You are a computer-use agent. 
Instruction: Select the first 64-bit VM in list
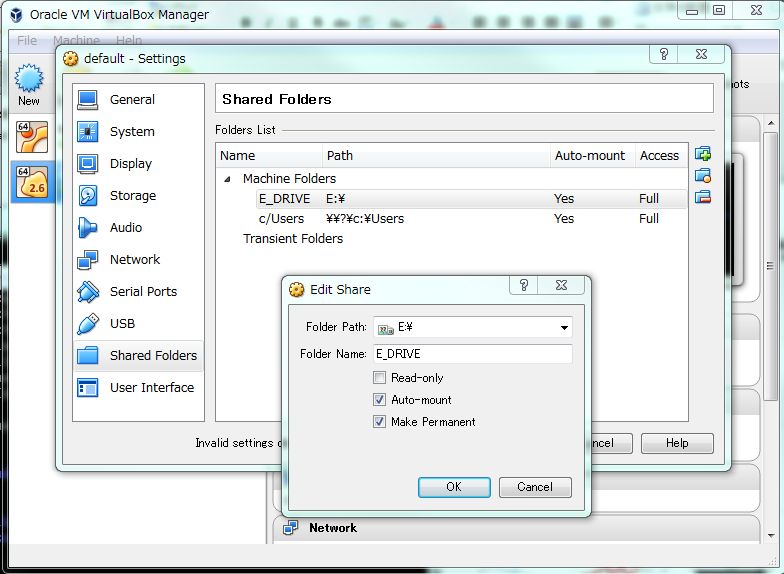[32, 136]
